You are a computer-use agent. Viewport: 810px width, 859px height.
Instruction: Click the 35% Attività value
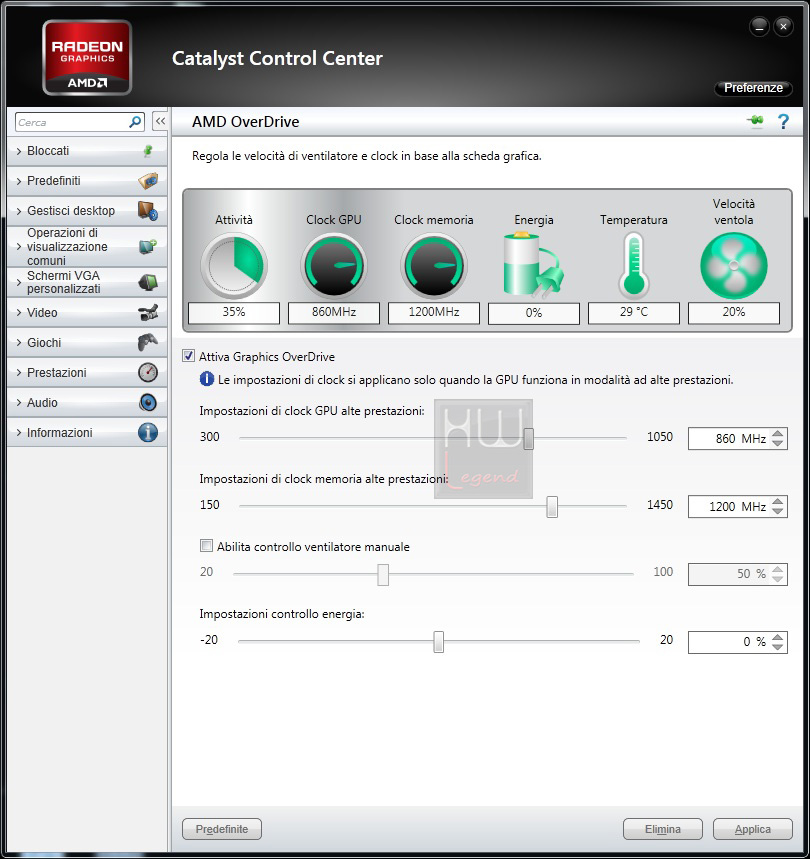coord(234,312)
